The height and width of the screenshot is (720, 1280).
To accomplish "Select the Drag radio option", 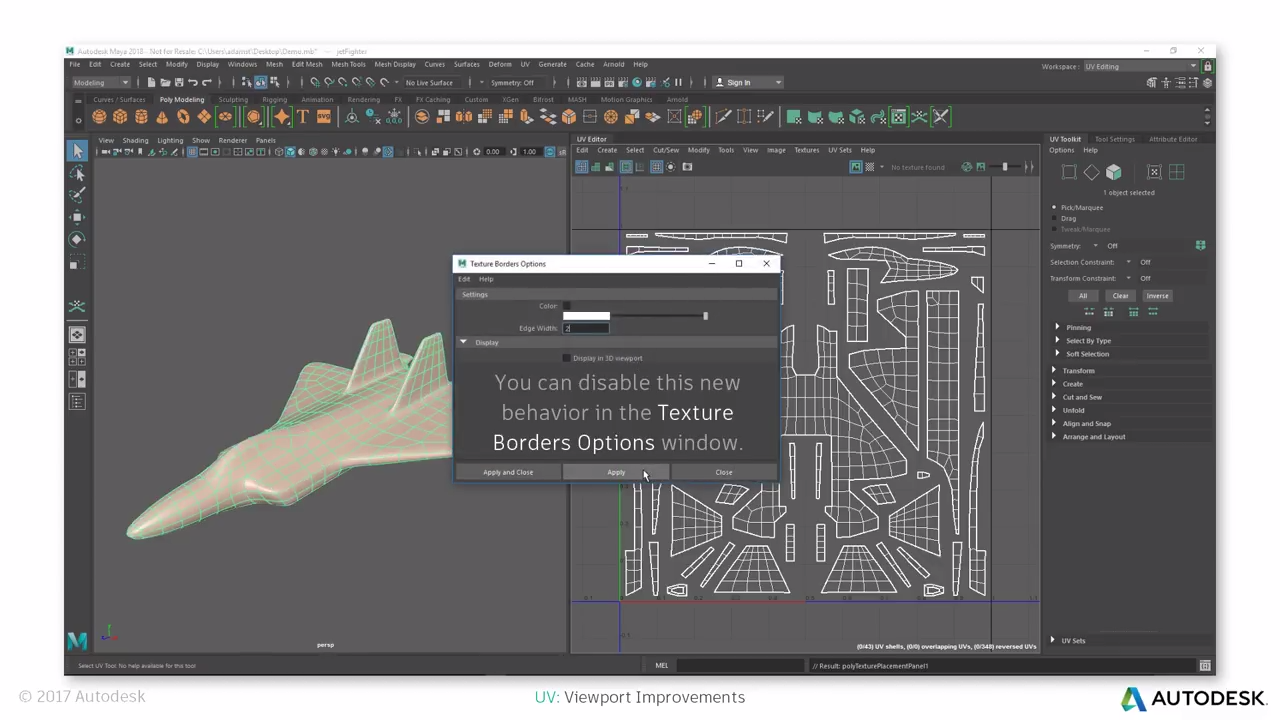I will (x=1054, y=218).
